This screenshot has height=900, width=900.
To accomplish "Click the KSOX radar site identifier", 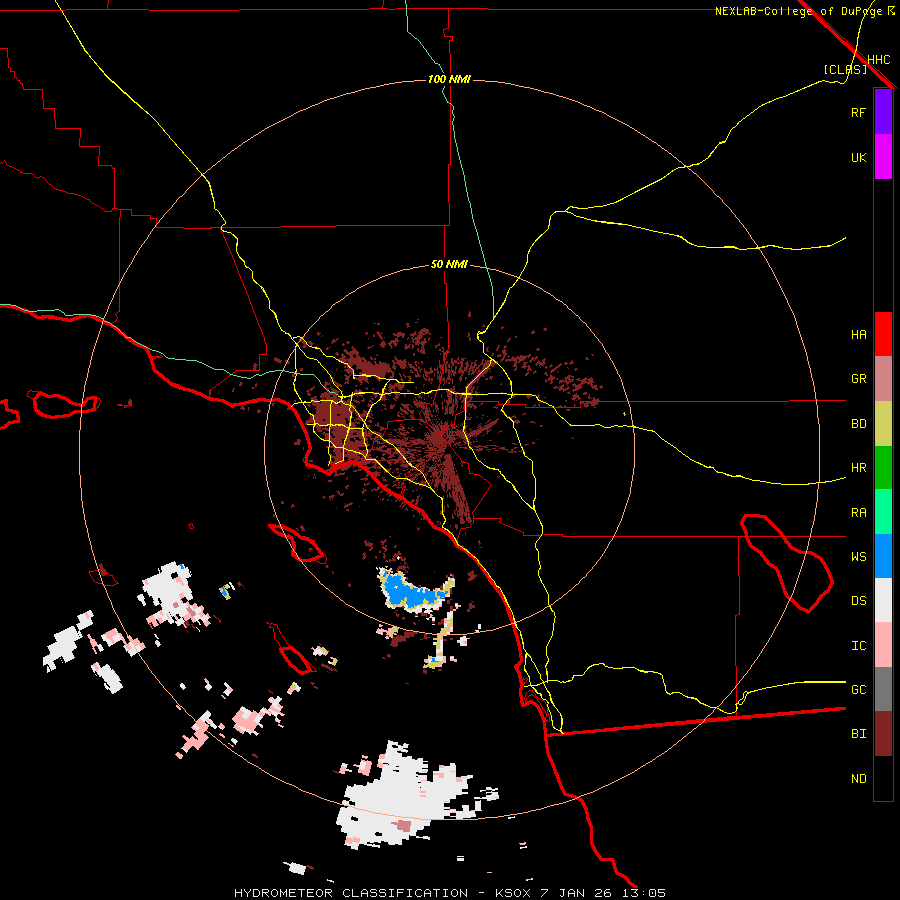I will (x=512, y=893).
